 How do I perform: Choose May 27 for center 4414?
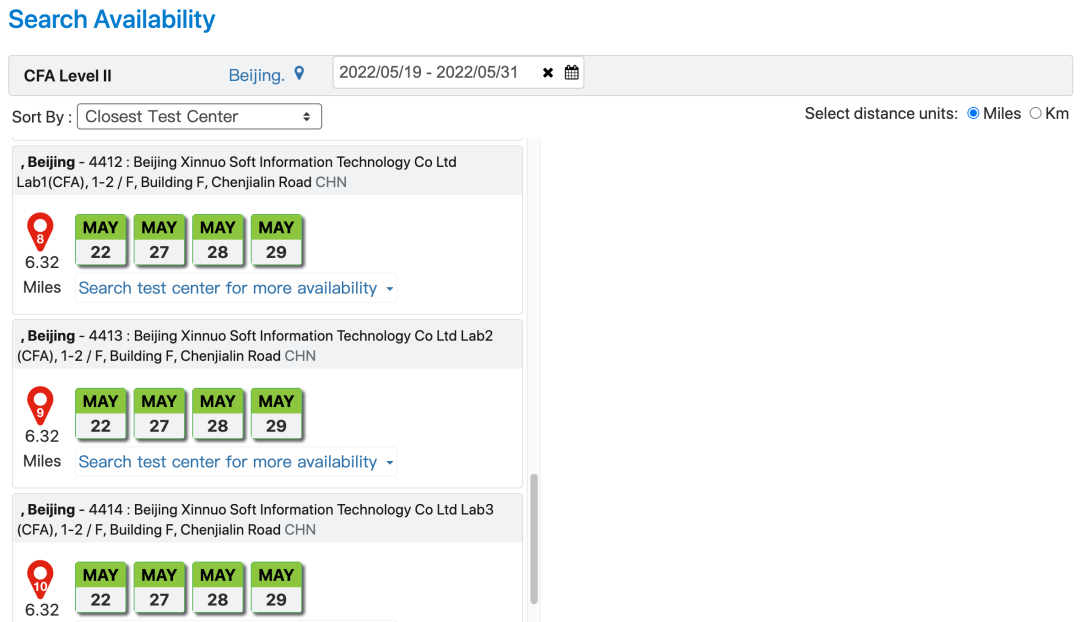[x=159, y=588]
